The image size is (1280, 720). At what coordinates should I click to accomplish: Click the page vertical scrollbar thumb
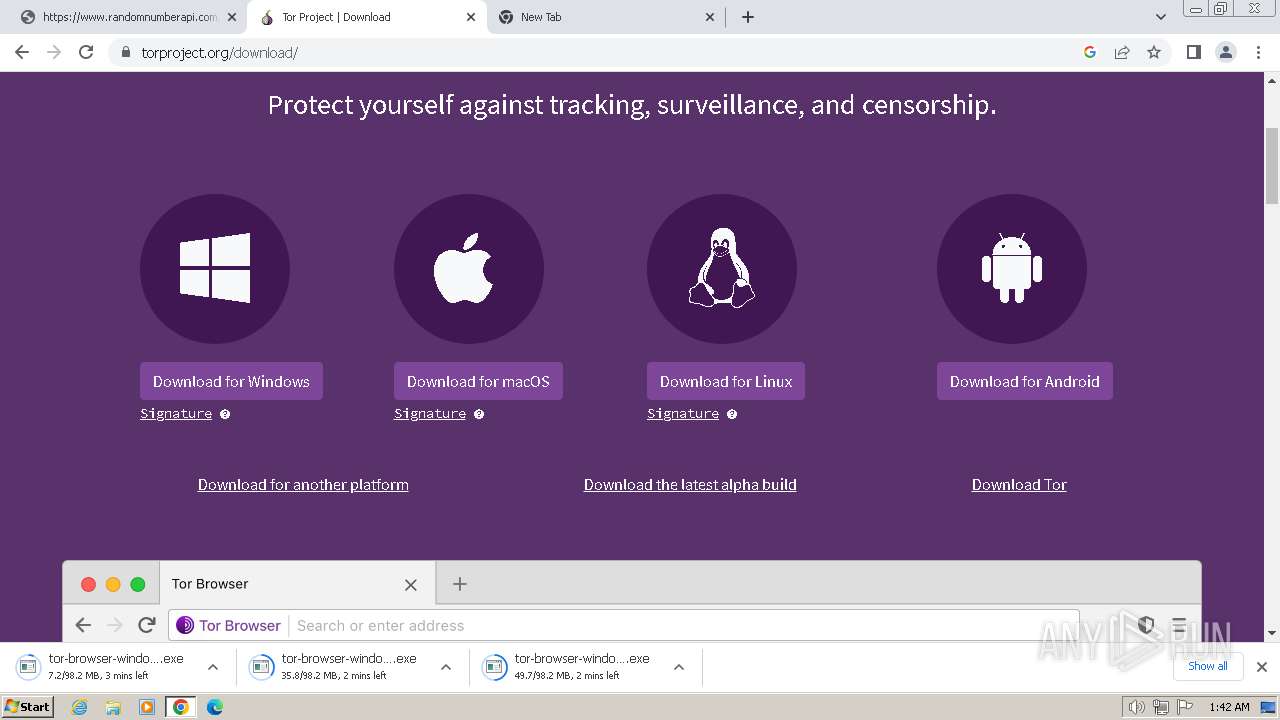(1272, 165)
